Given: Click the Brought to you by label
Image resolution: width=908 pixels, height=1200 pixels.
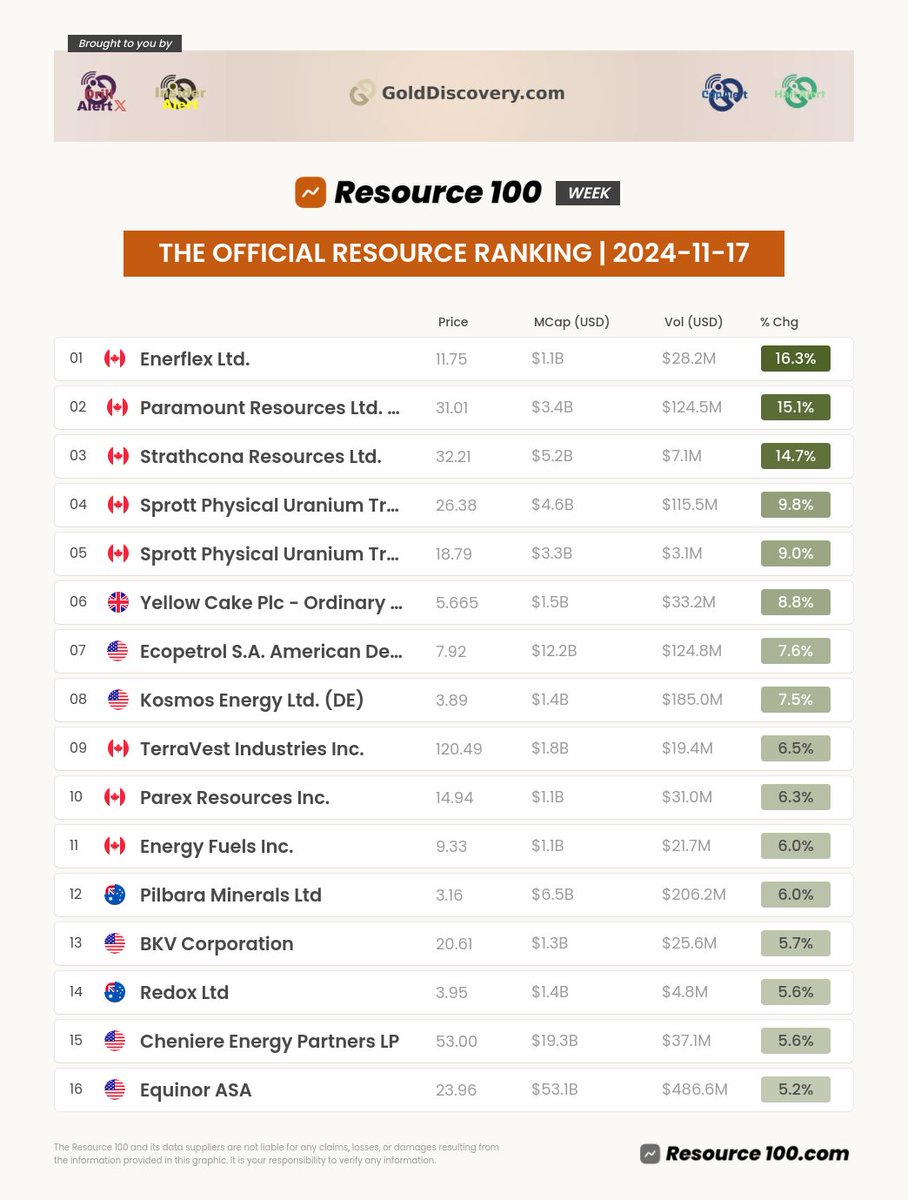Looking at the screenshot, I should (x=125, y=43).
